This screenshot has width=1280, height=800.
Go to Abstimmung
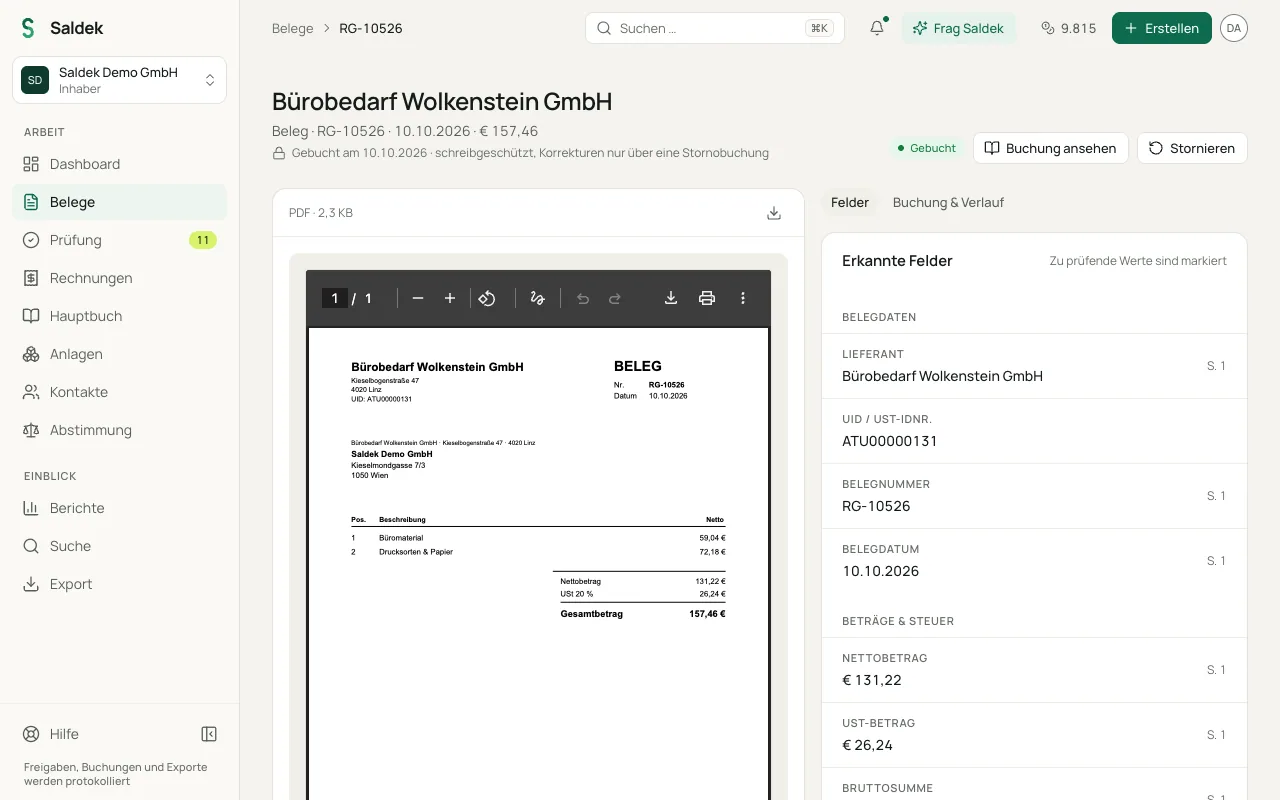coord(120,430)
